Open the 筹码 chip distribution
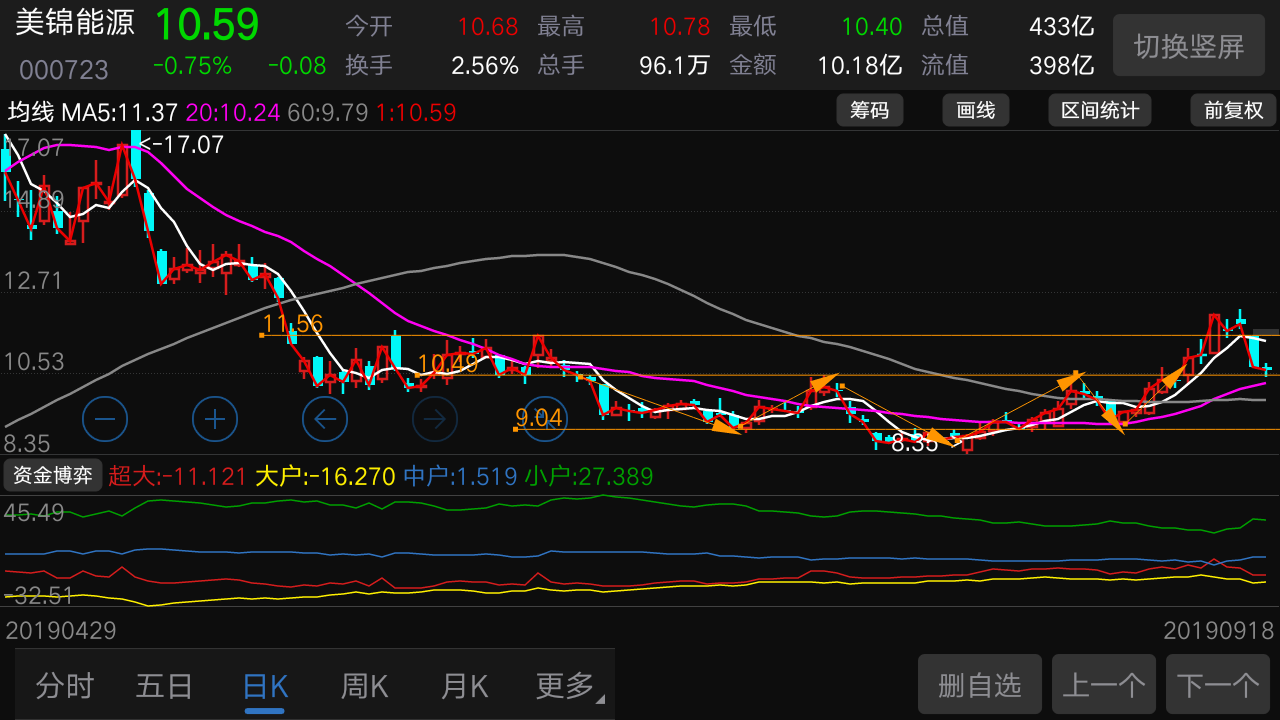The width and height of the screenshot is (1280, 720). click(869, 110)
